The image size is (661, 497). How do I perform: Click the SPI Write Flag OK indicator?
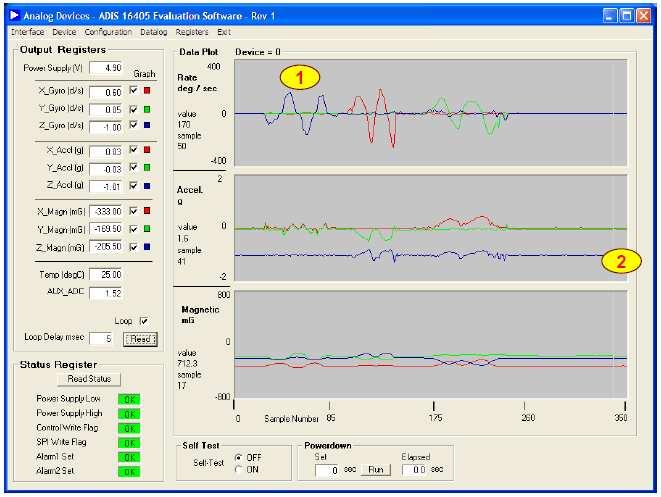coord(129,443)
